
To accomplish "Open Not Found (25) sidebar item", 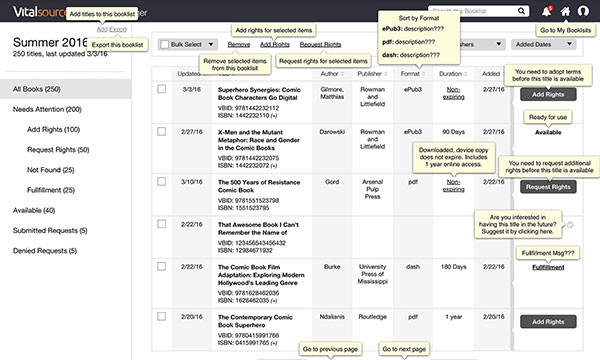I will point(51,170).
